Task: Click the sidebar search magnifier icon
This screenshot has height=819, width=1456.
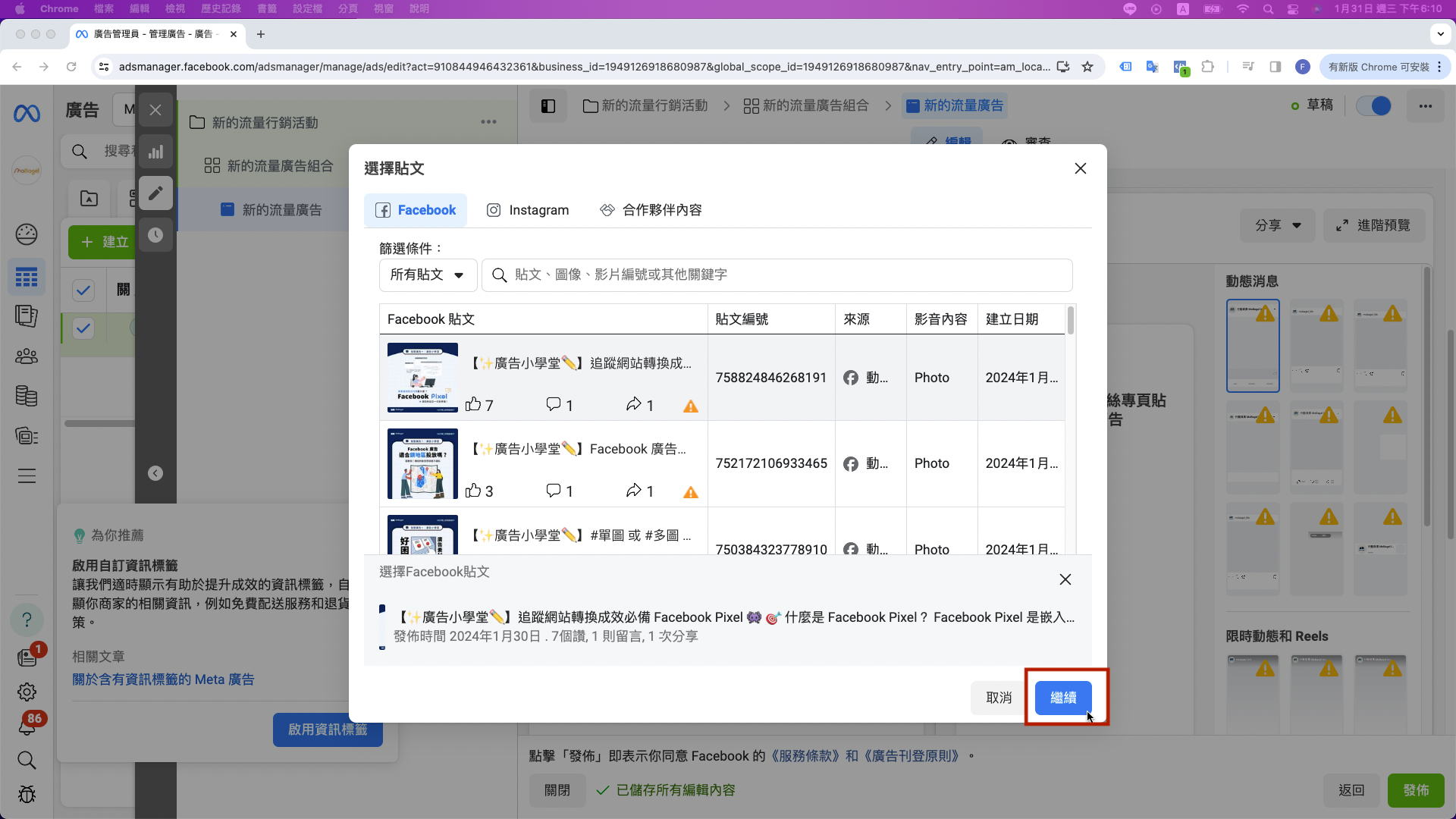Action: click(27, 760)
